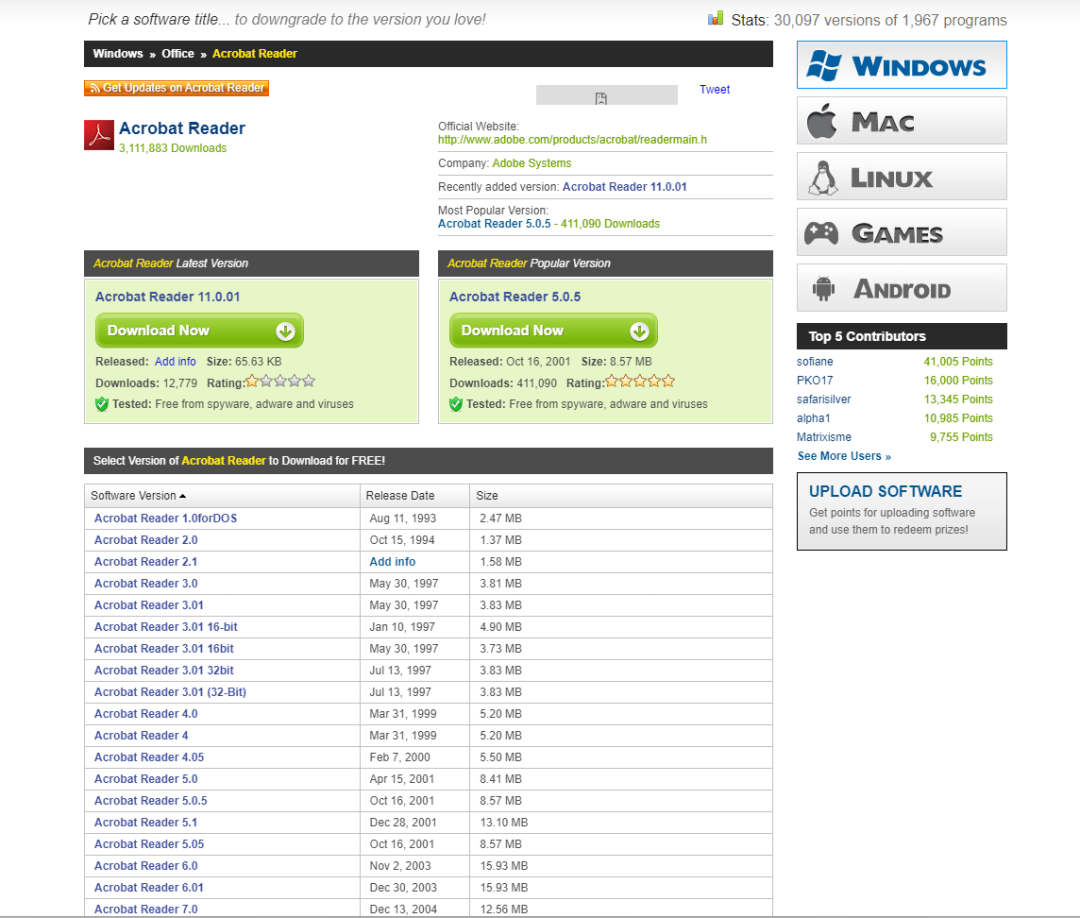This screenshot has width=1080, height=918.
Task: Click the stats bar chart icon
Action: pyautogui.click(x=716, y=19)
